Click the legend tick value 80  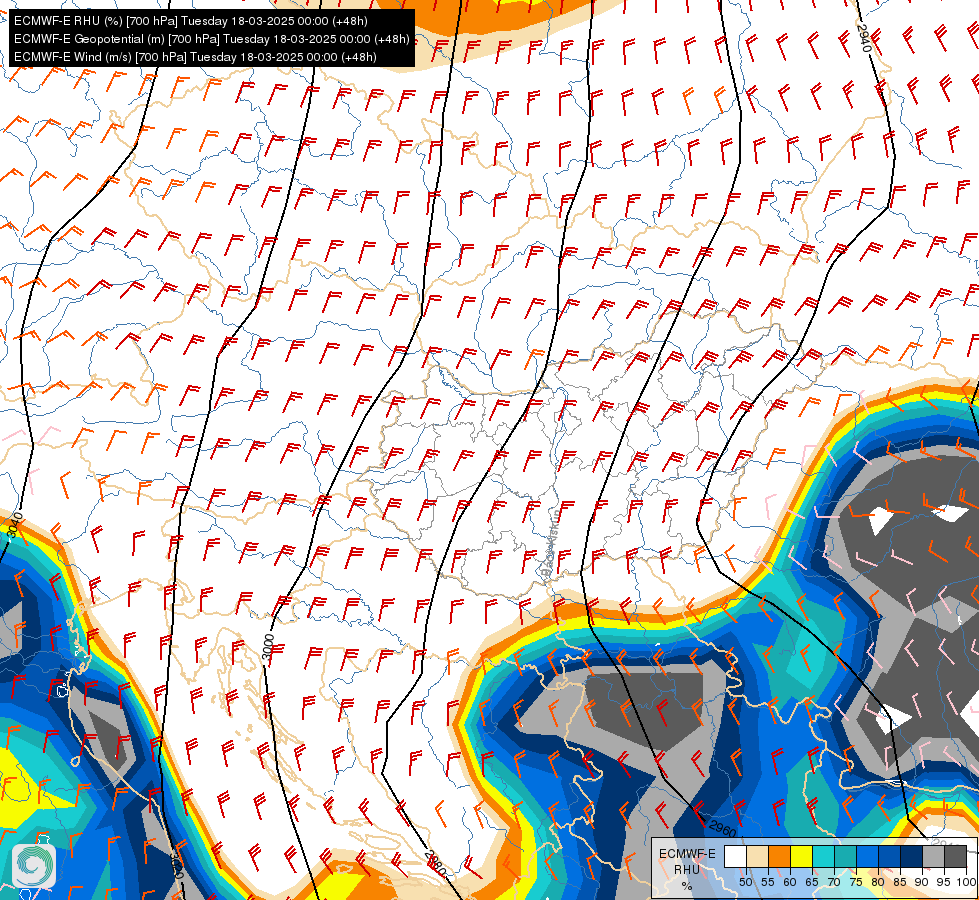[x=878, y=882]
